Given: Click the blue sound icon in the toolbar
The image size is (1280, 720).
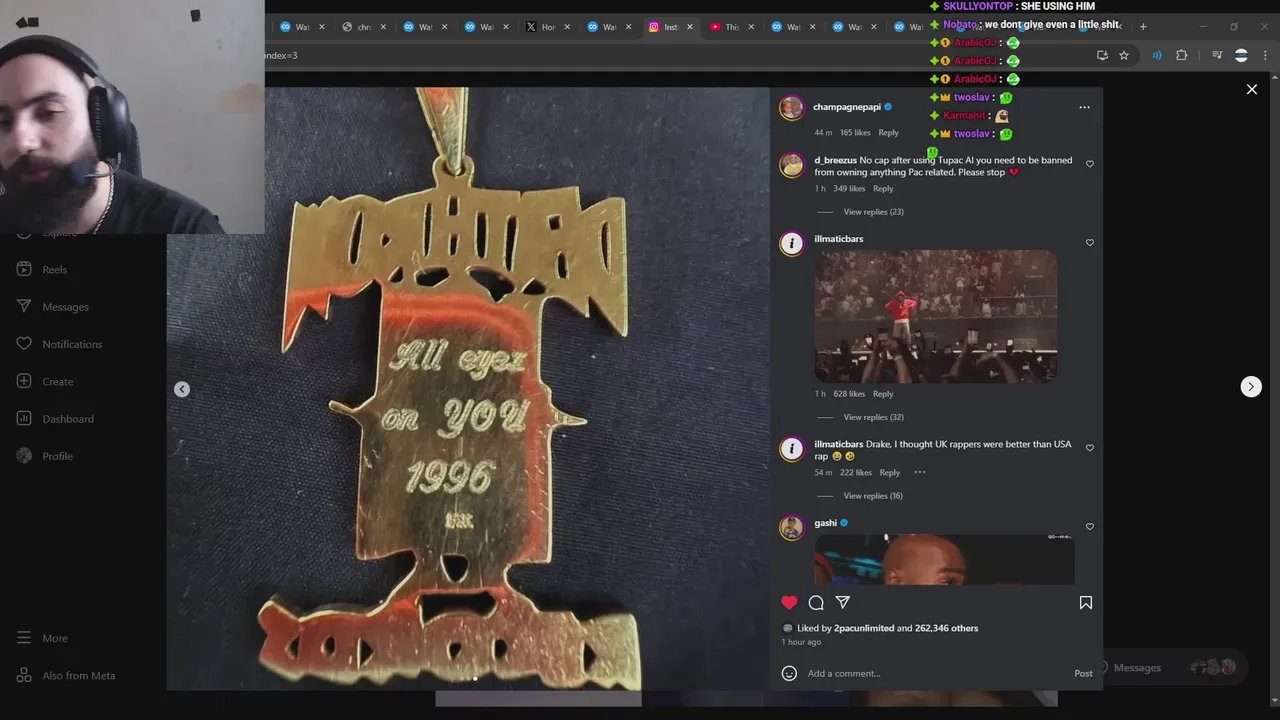Looking at the screenshot, I should (1157, 56).
